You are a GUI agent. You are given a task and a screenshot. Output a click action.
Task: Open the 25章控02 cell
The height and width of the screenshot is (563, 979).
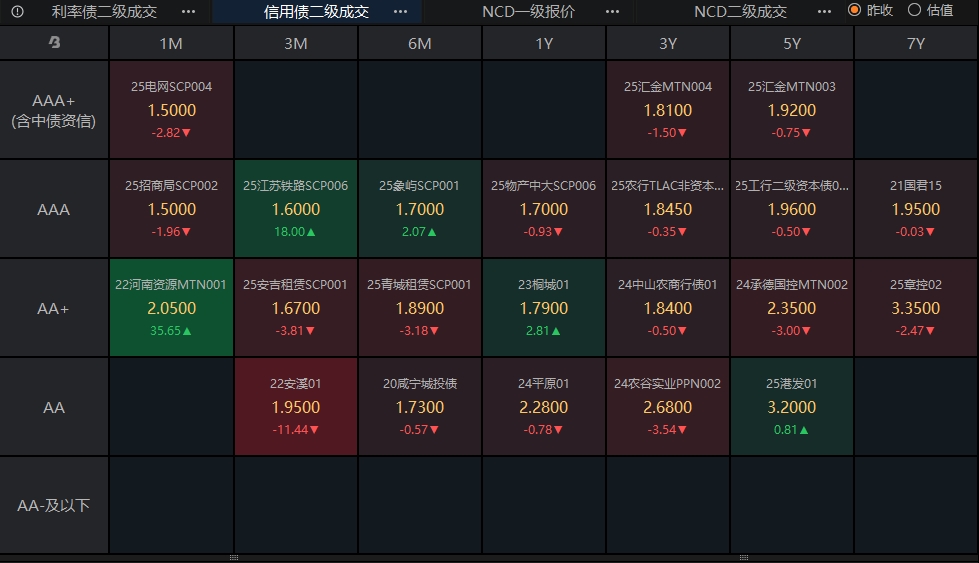click(916, 308)
